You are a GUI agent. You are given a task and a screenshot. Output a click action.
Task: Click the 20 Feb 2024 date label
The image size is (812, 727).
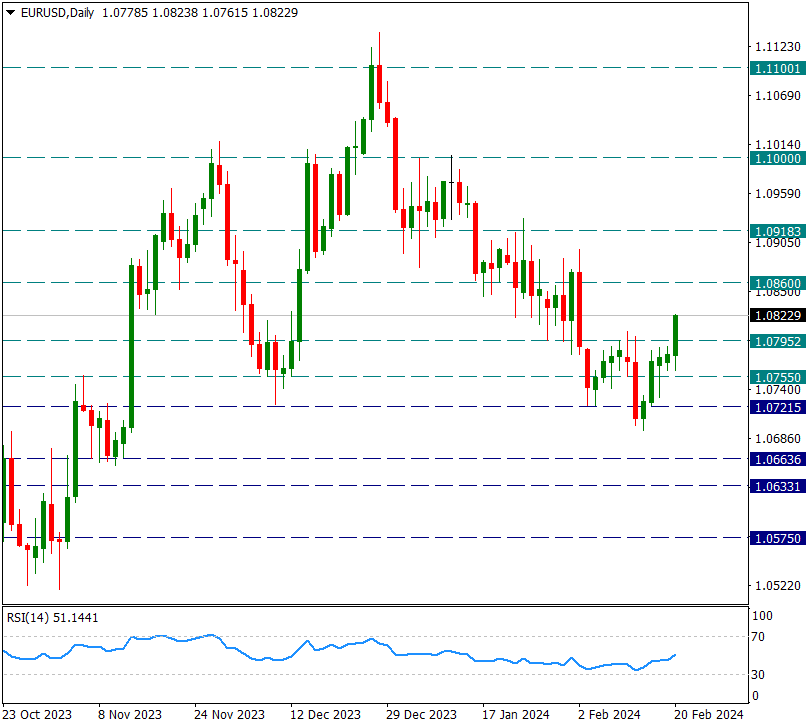709,715
